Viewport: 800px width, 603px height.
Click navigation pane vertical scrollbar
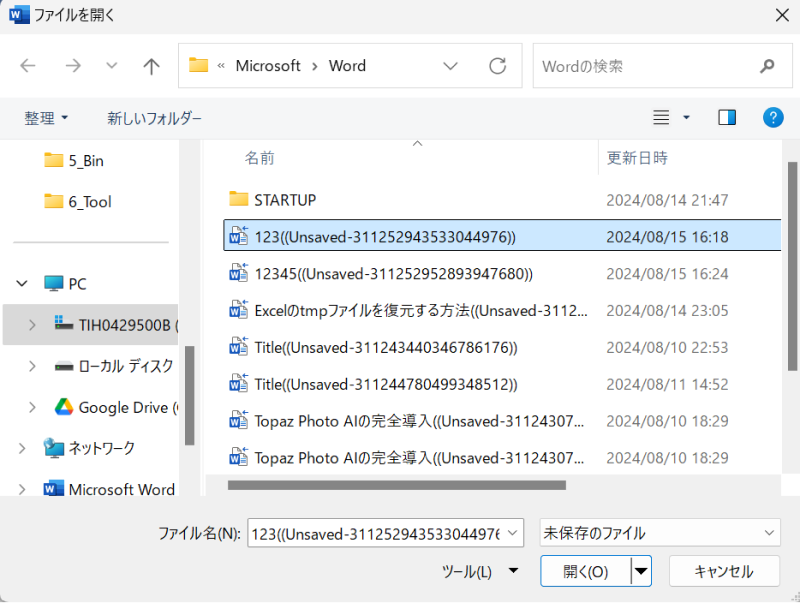tap(189, 395)
